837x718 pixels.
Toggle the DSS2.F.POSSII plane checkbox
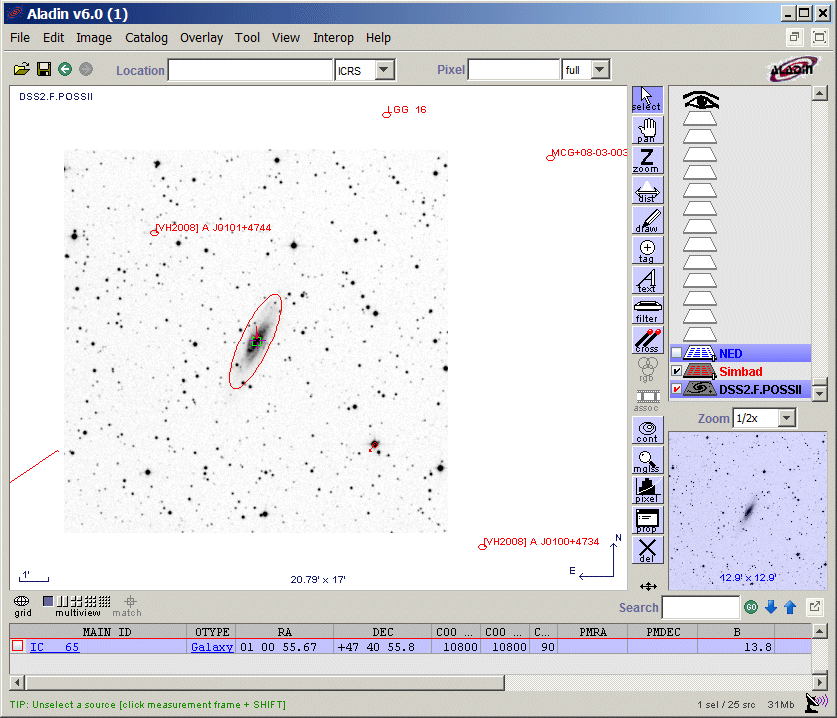click(x=676, y=389)
